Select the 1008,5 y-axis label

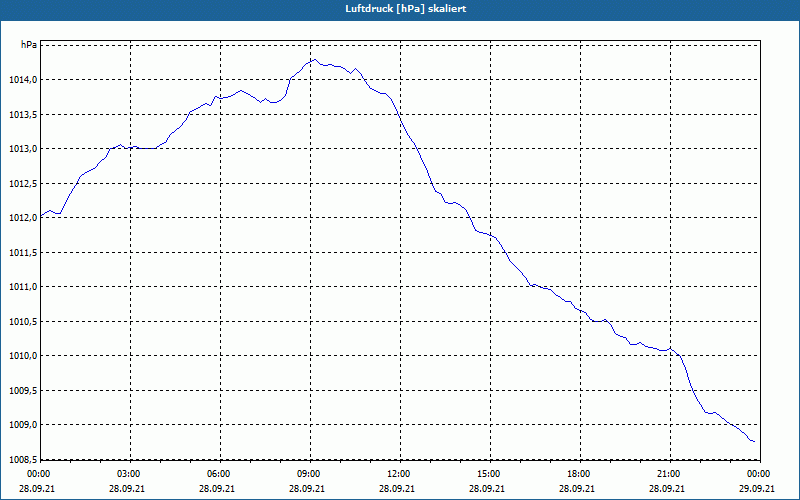pyautogui.click(x=23, y=460)
